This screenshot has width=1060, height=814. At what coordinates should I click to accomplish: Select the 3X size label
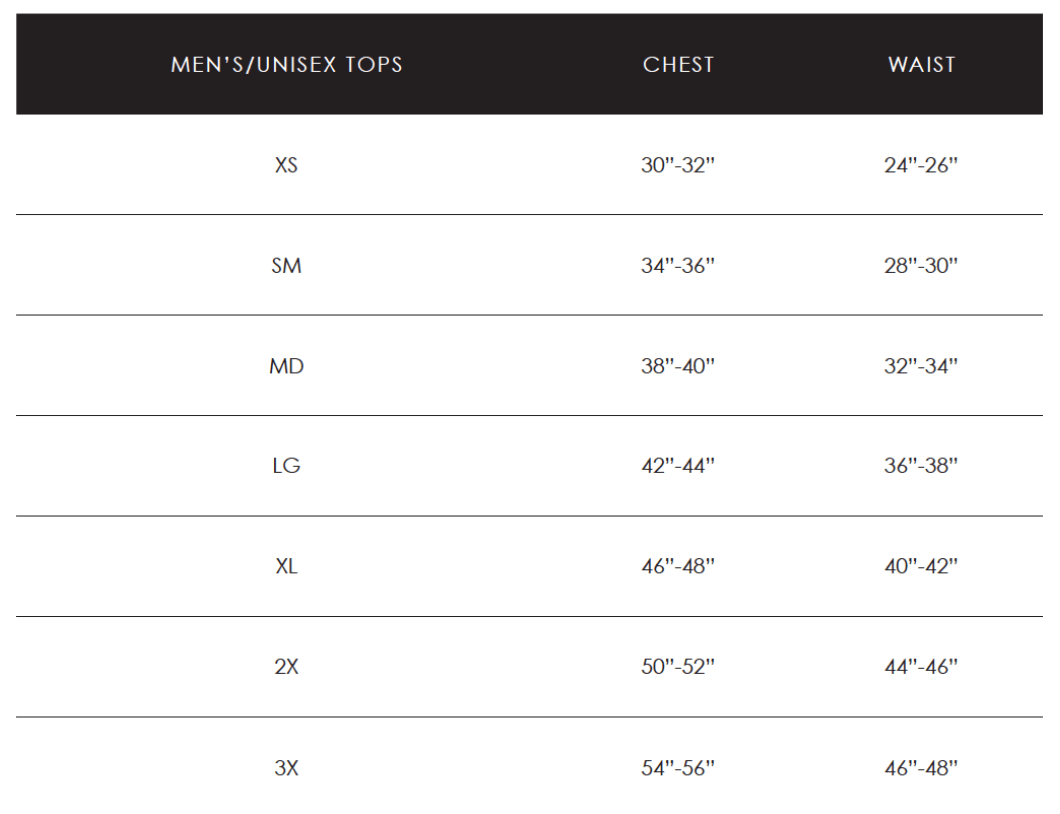click(x=286, y=768)
